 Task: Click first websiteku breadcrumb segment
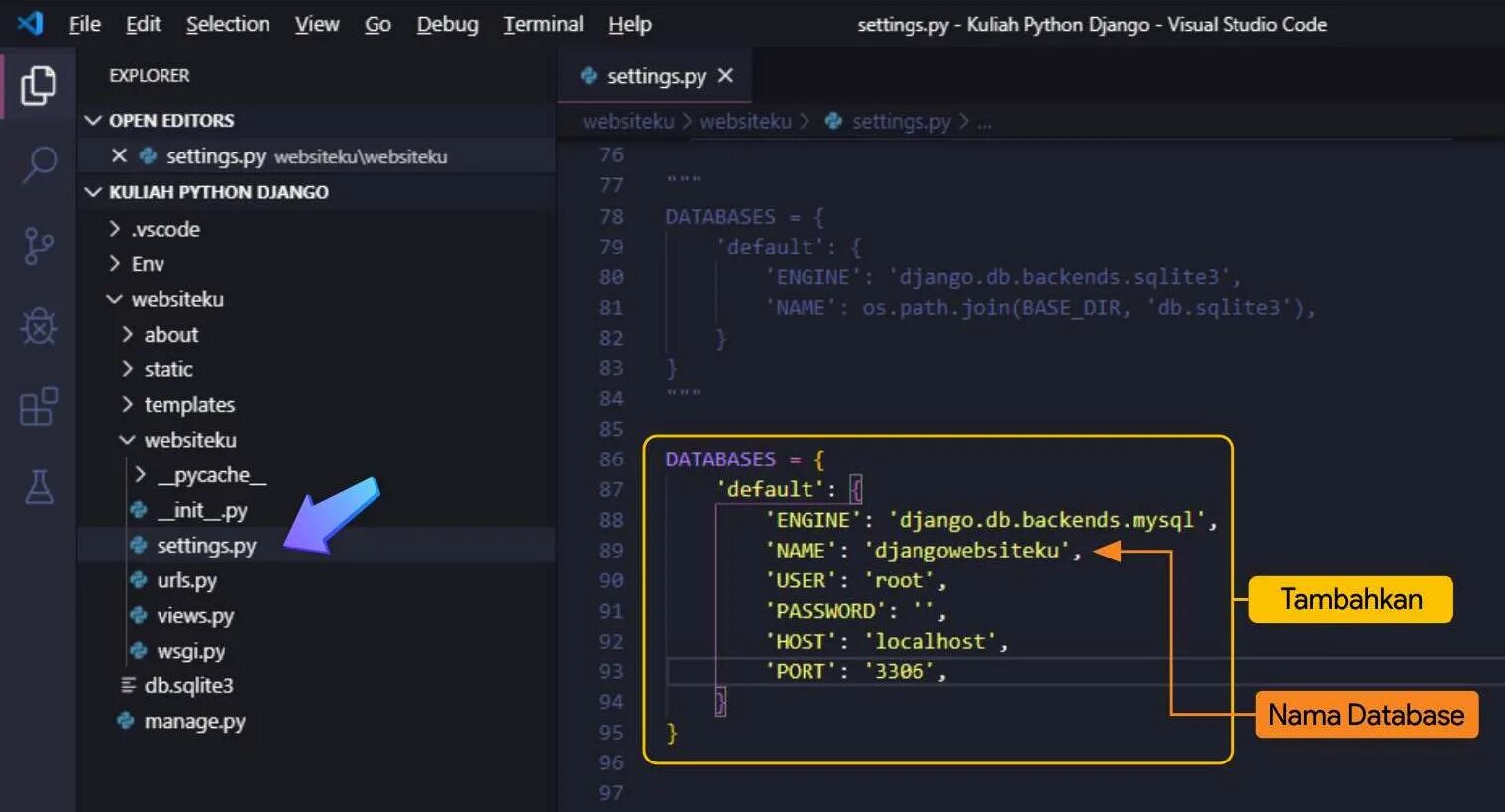[x=627, y=121]
